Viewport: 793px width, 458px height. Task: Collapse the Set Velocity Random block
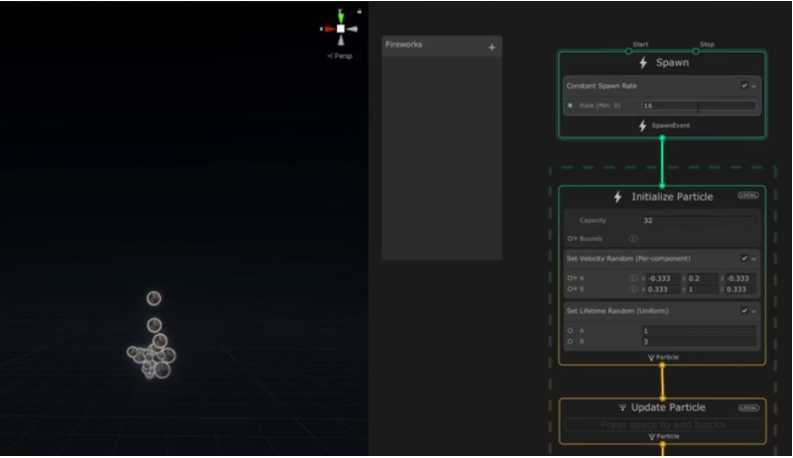pyautogui.click(x=754, y=259)
